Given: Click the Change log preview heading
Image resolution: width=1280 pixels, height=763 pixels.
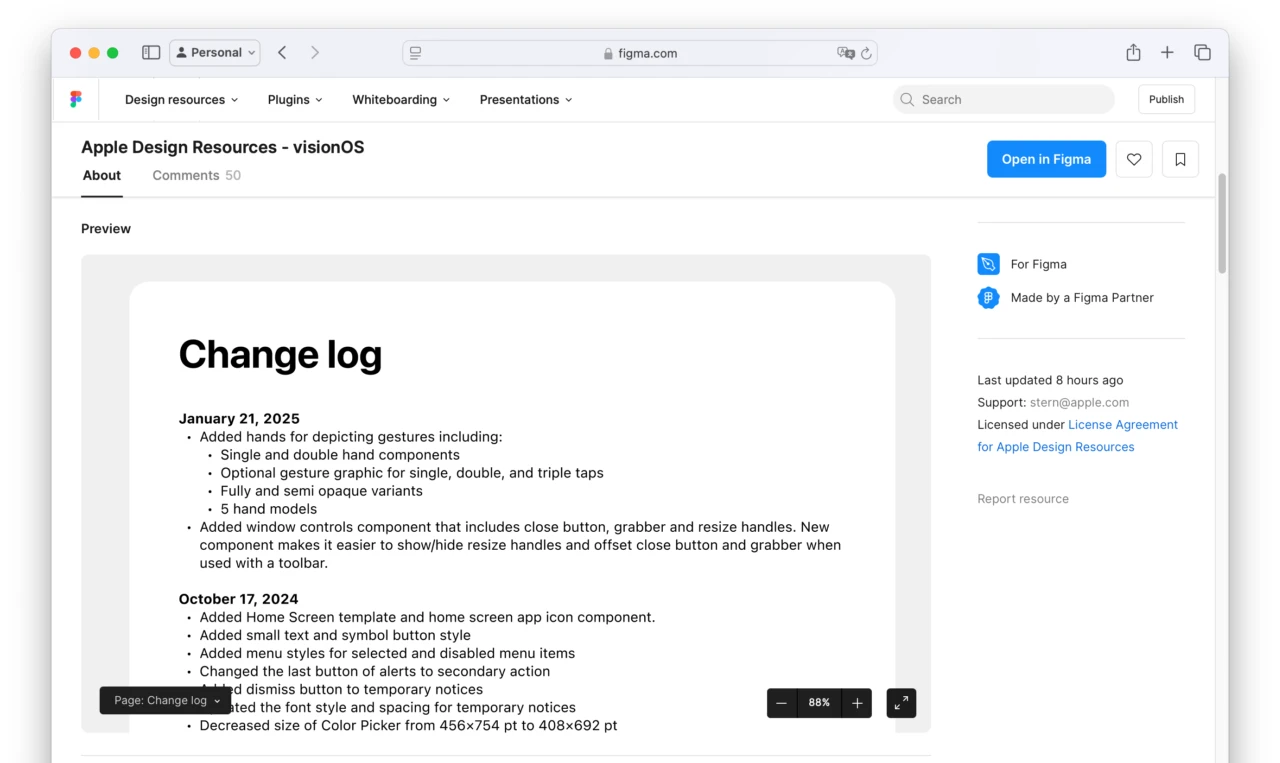Looking at the screenshot, I should (x=280, y=354).
